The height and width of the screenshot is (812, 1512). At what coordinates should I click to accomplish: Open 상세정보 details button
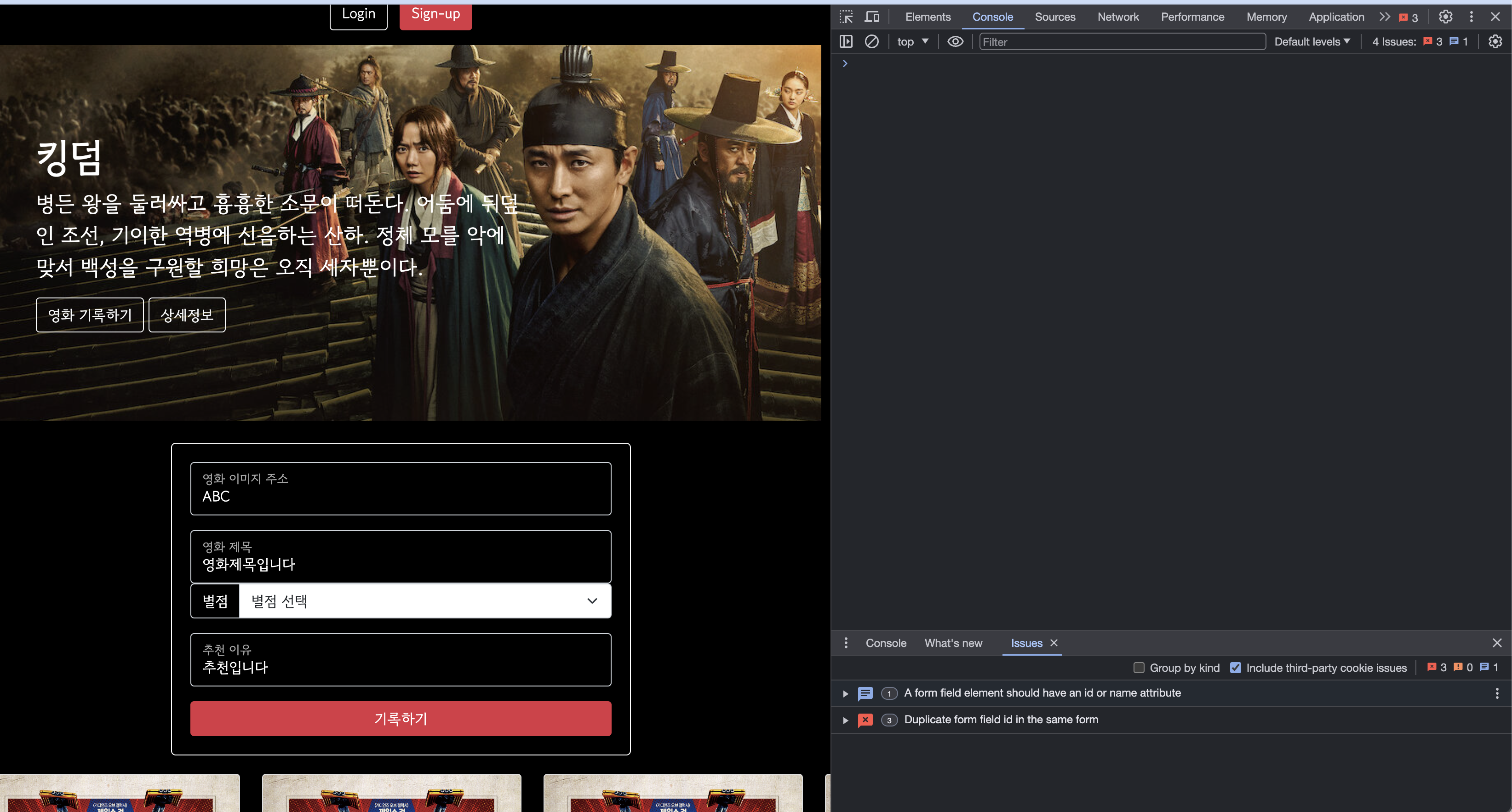pyautogui.click(x=187, y=315)
